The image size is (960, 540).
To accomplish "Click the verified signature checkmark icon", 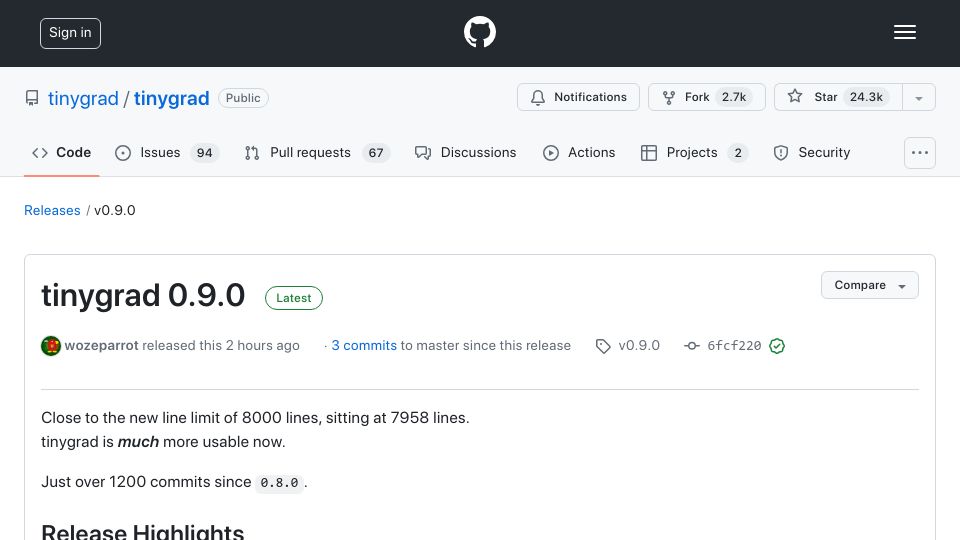I will click(x=777, y=346).
